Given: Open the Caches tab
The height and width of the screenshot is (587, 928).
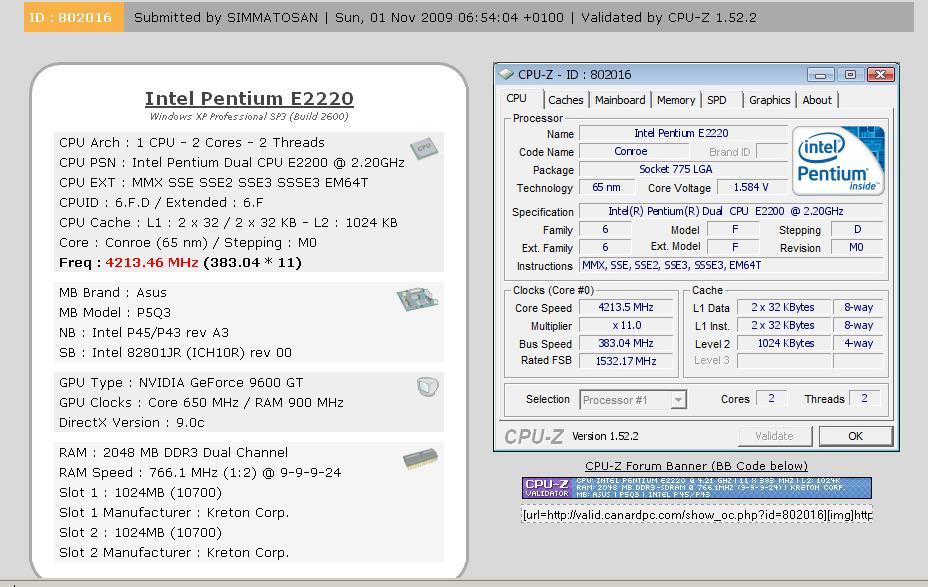Looking at the screenshot, I should pyautogui.click(x=566, y=100).
